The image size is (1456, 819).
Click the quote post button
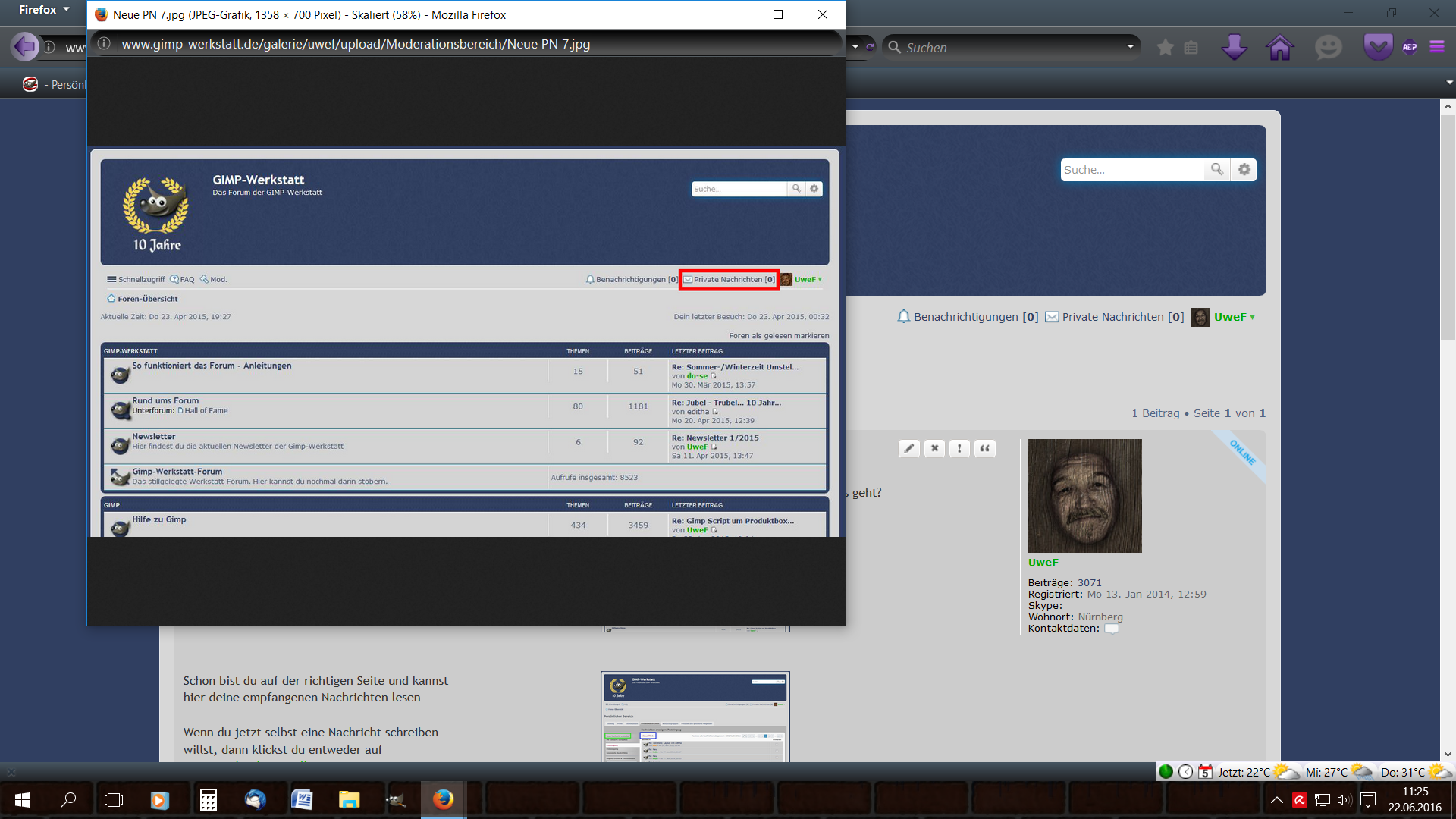[x=984, y=448]
